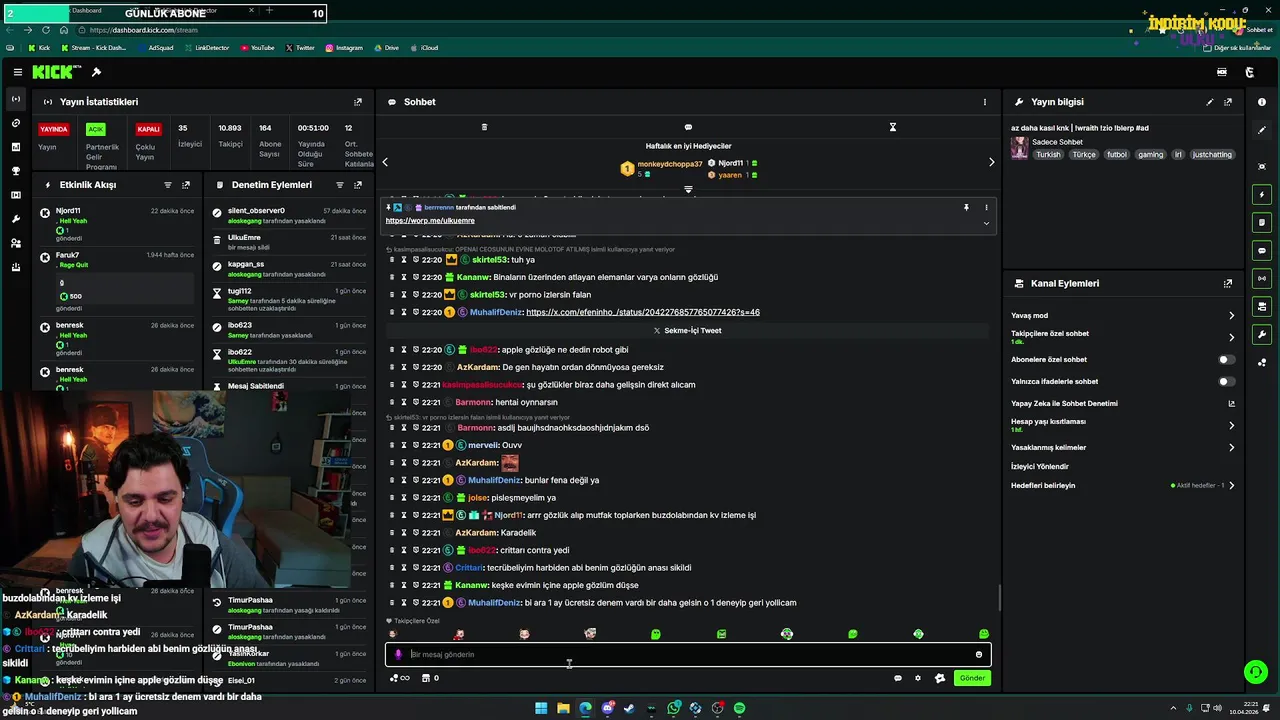Viewport: 1280px width, 720px height.
Task: Edit stream info with the pencil icon
Action: tap(1209, 102)
